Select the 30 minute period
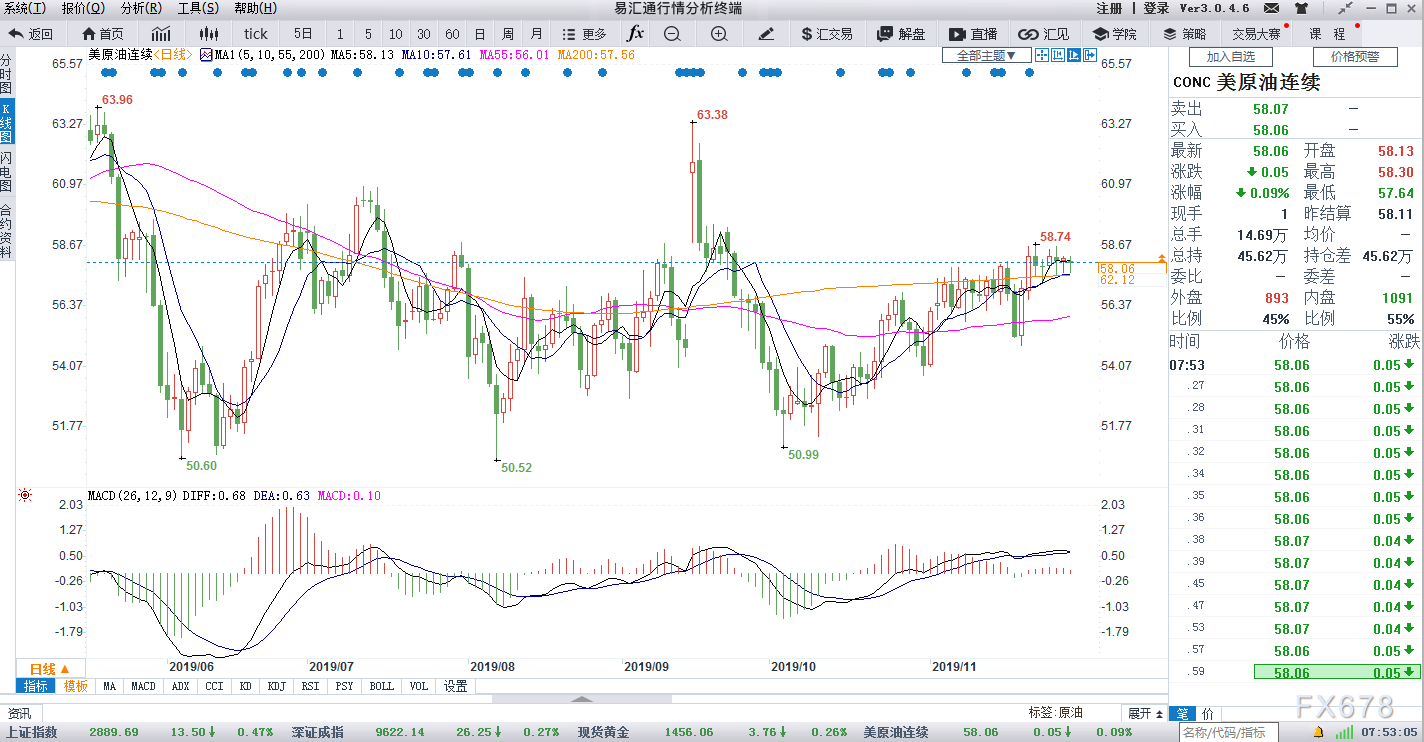The height and width of the screenshot is (742, 1424). (x=424, y=34)
